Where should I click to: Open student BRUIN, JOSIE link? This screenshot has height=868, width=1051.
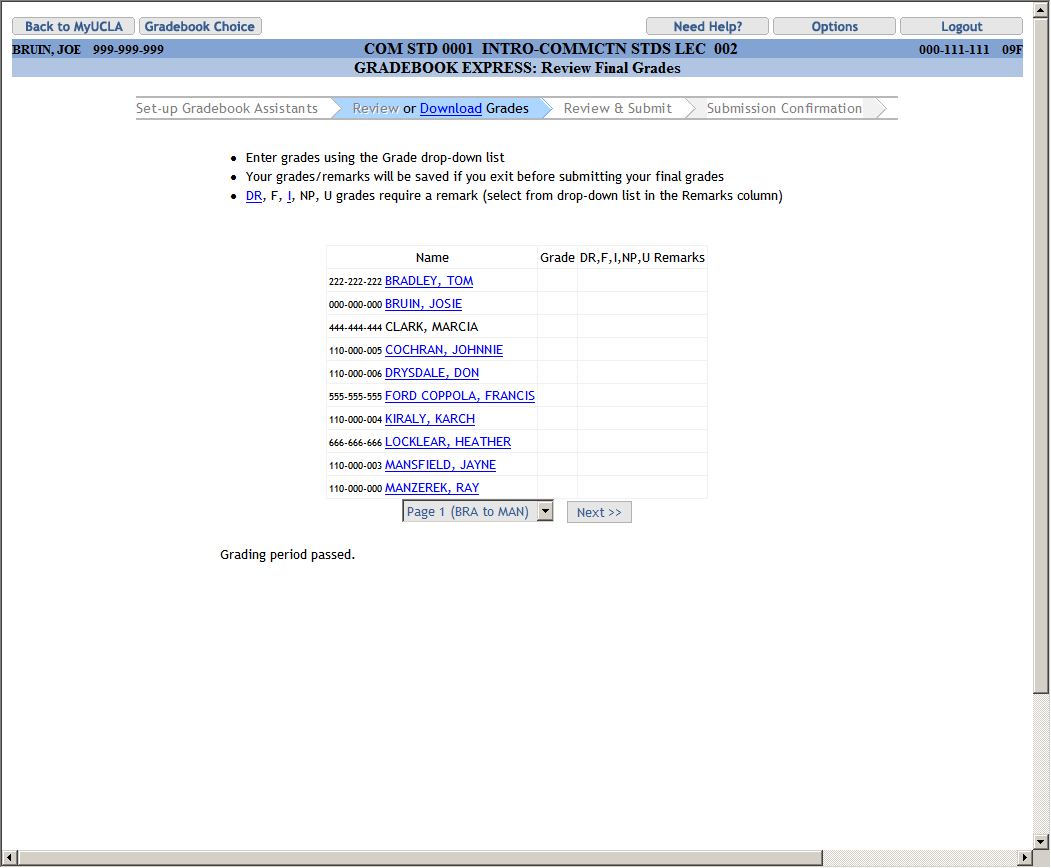423,304
